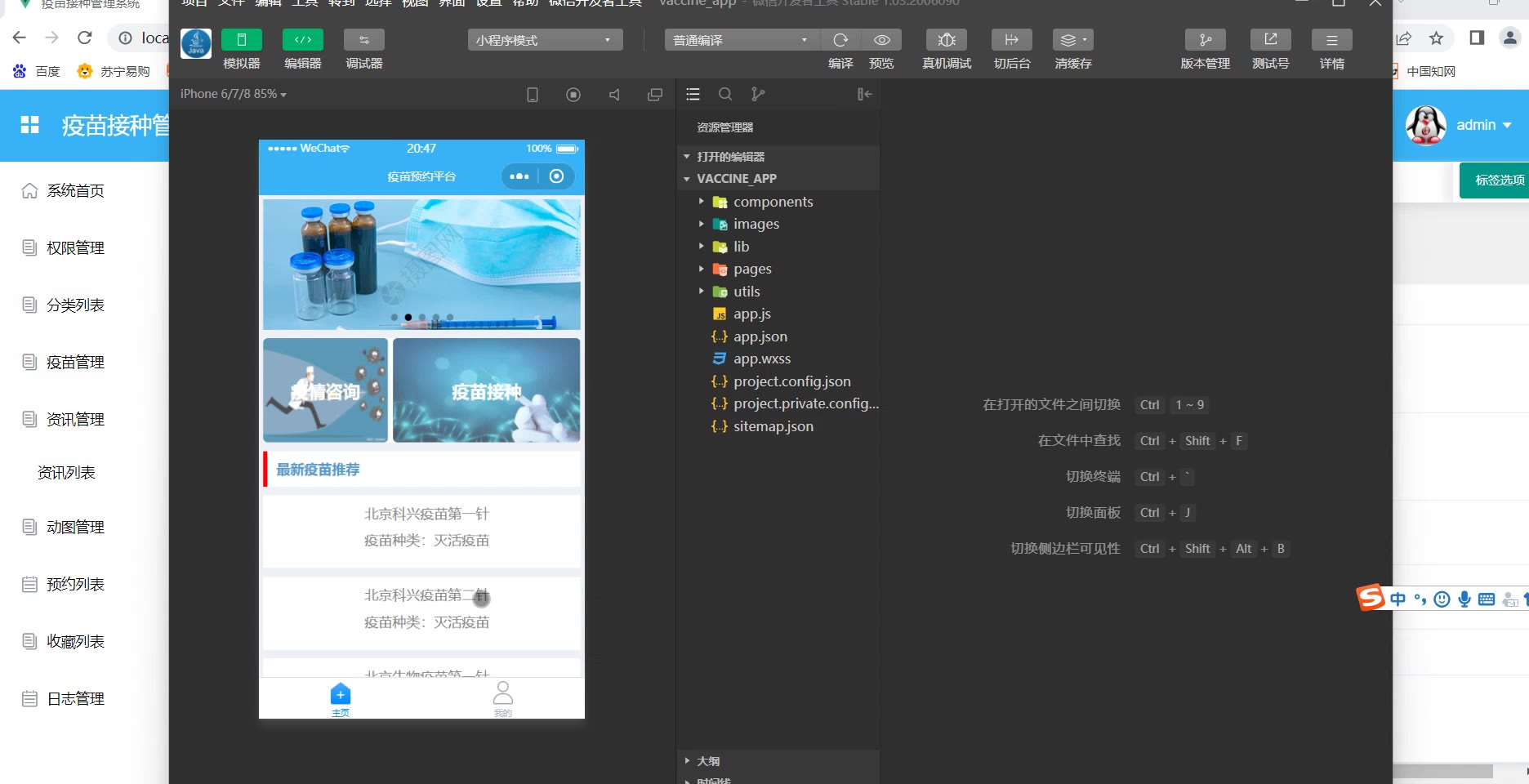The image size is (1529, 784).
Task: Click the clear cache (清缓存) icon
Action: pyautogui.click(x=1072, y=40)
